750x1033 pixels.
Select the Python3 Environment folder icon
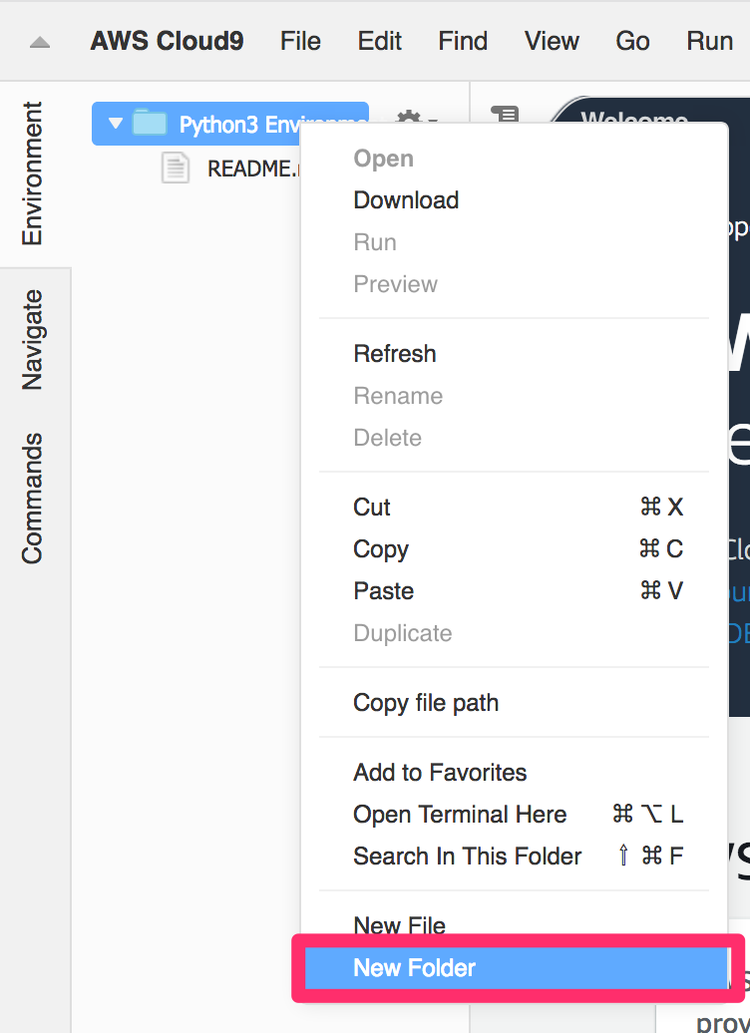pos(150,123)
